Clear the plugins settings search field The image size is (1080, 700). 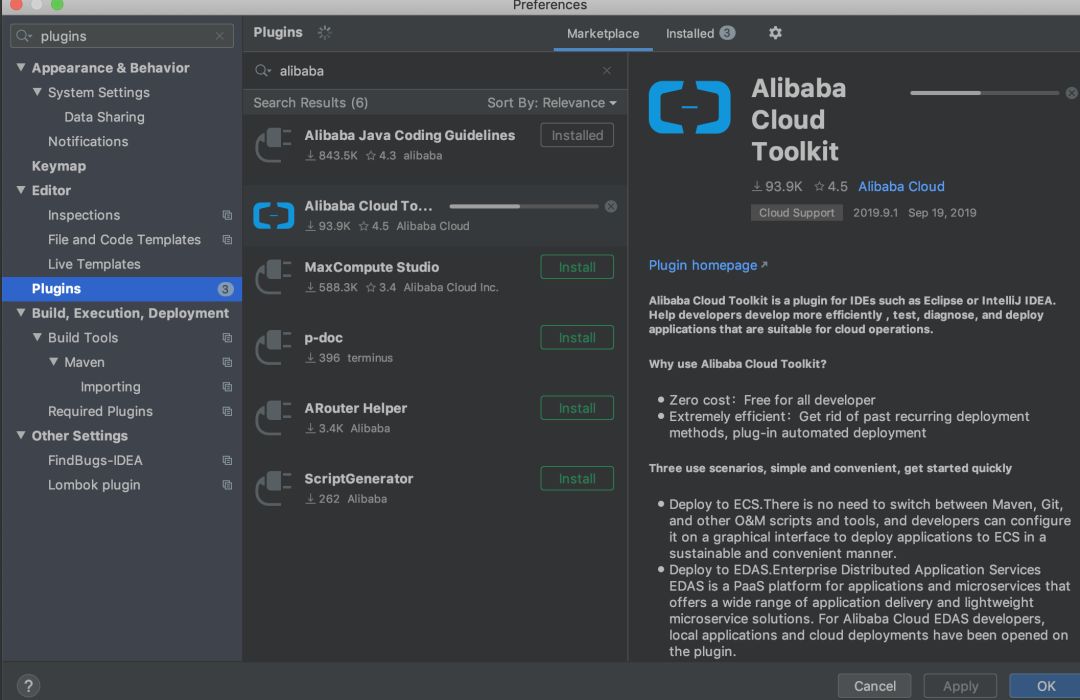(x=220, y=36)
